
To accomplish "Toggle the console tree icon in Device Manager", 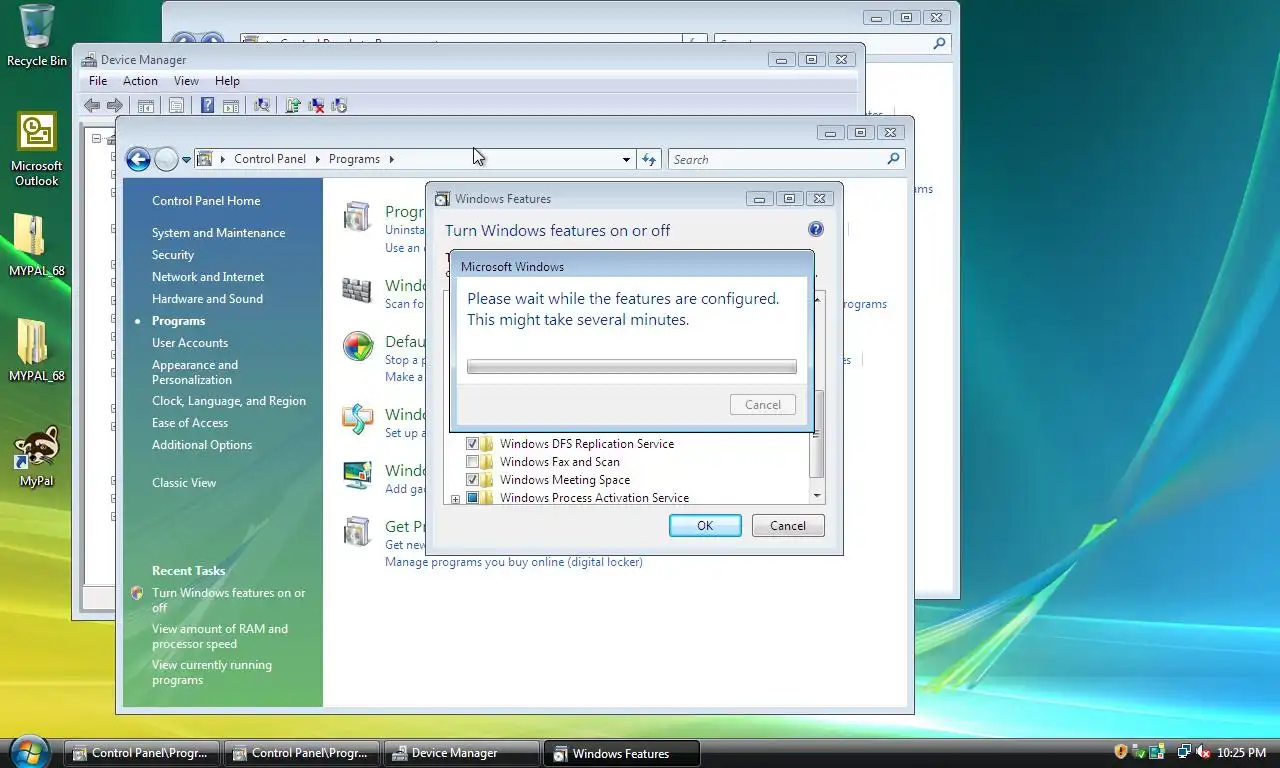I will point(146,105).
